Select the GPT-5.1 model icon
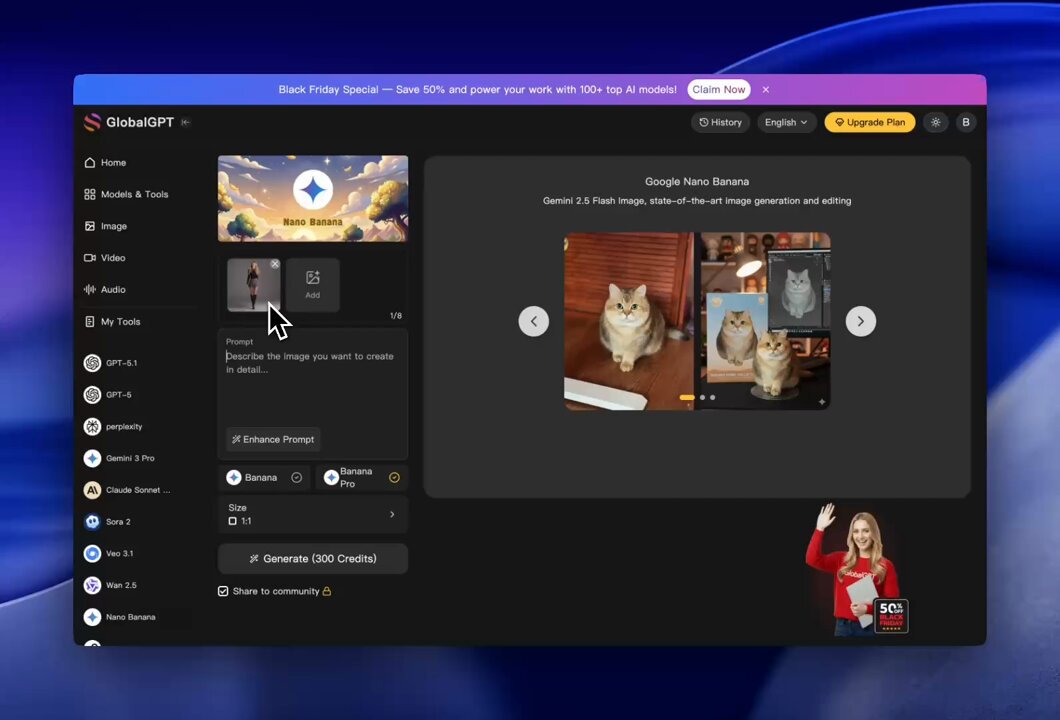1060x720 pixels. pos(93,363)
